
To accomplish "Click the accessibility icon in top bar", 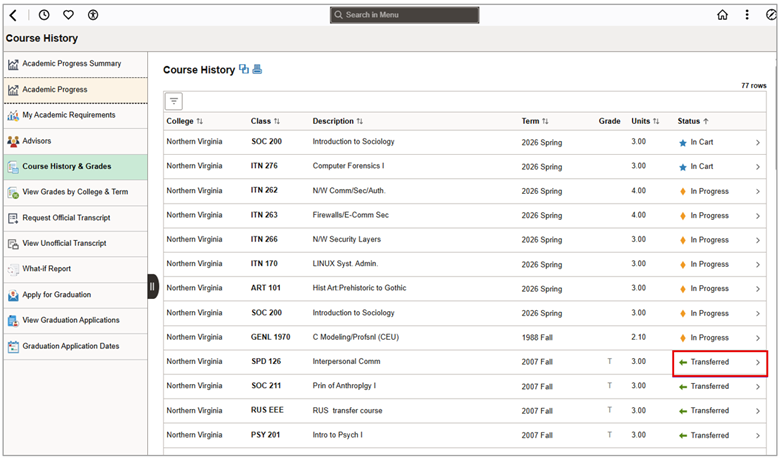I will [93, 15].
